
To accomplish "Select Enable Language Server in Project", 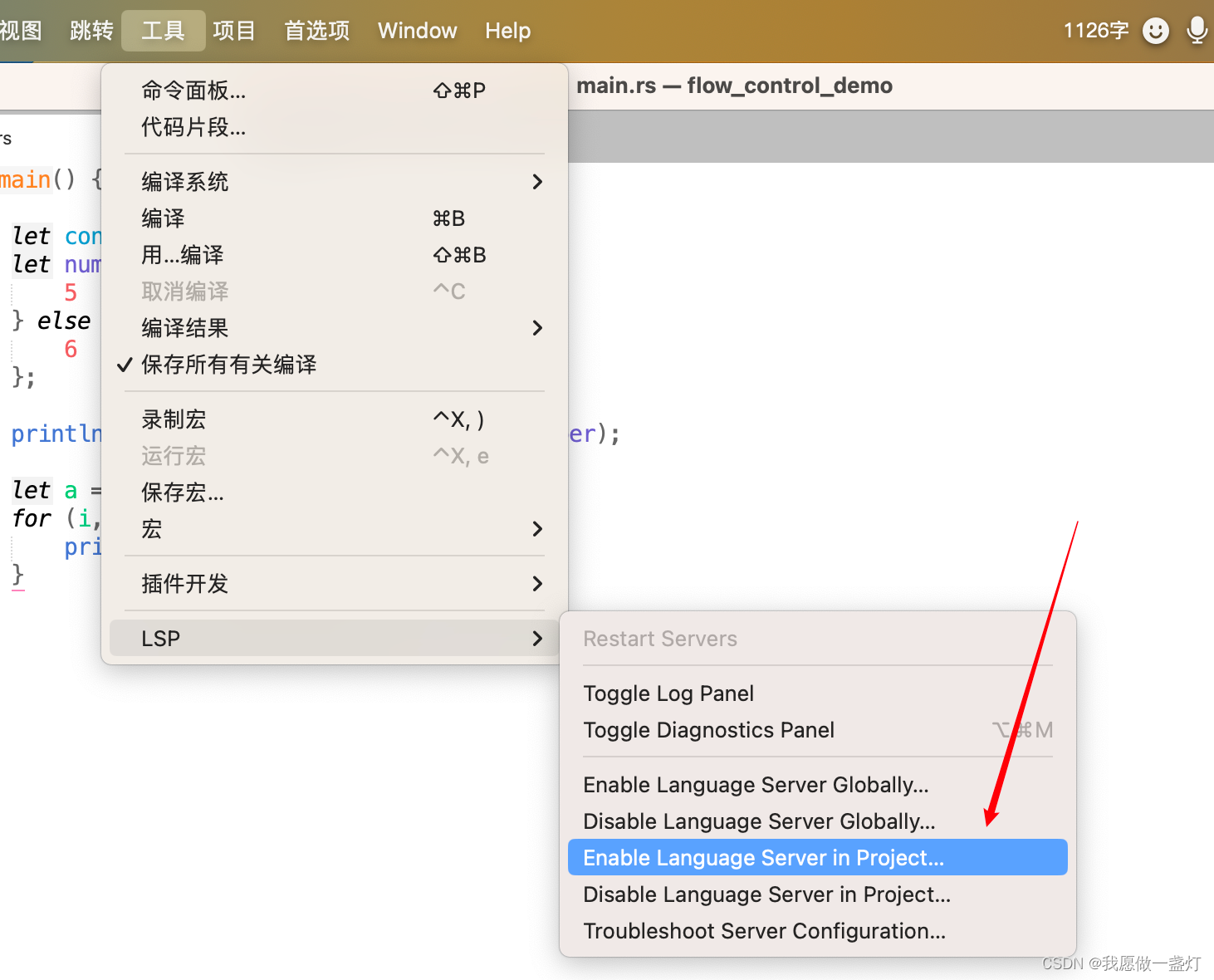I will tap(763, 857).
